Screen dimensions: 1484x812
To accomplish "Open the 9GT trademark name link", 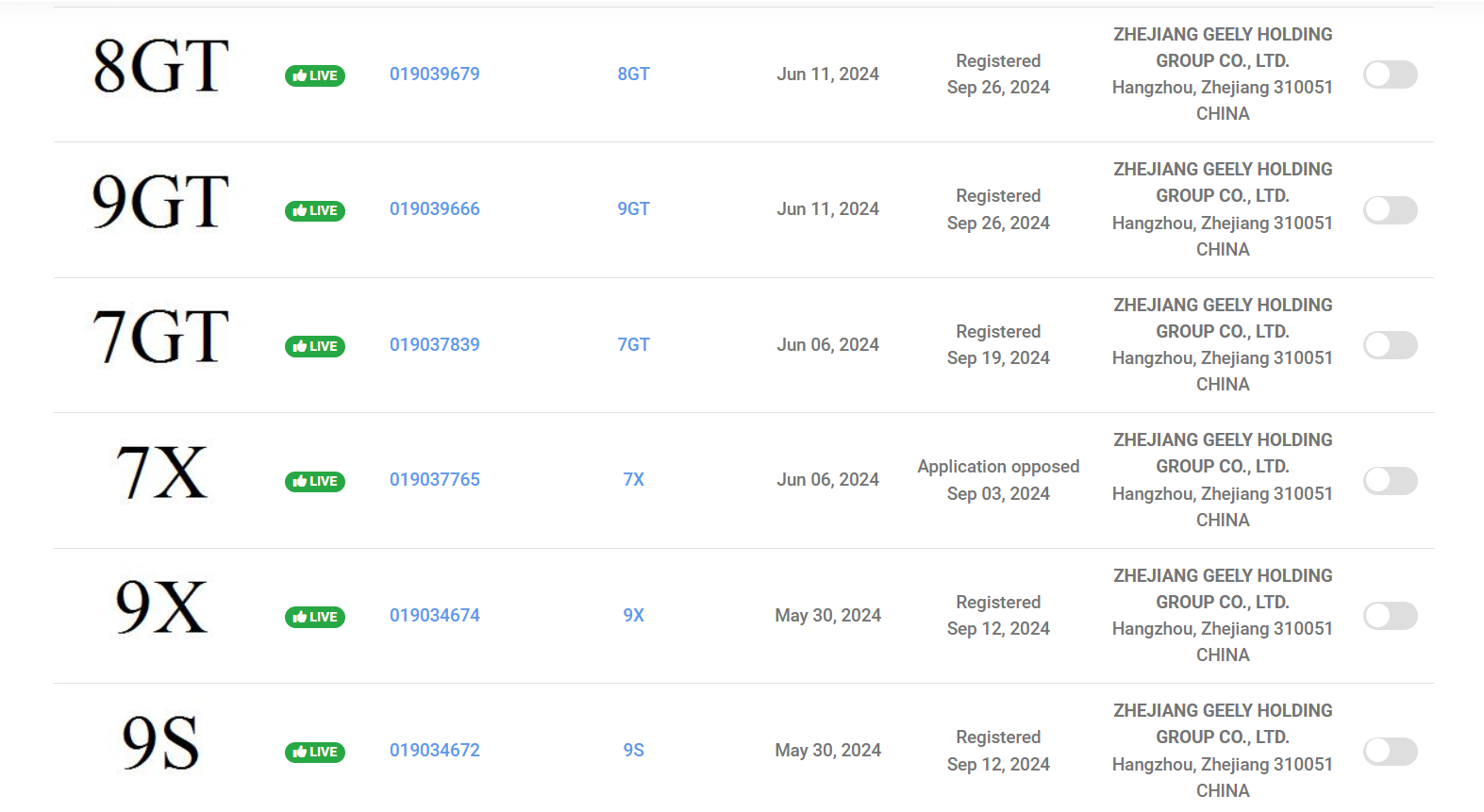I will tap(634, 208).
